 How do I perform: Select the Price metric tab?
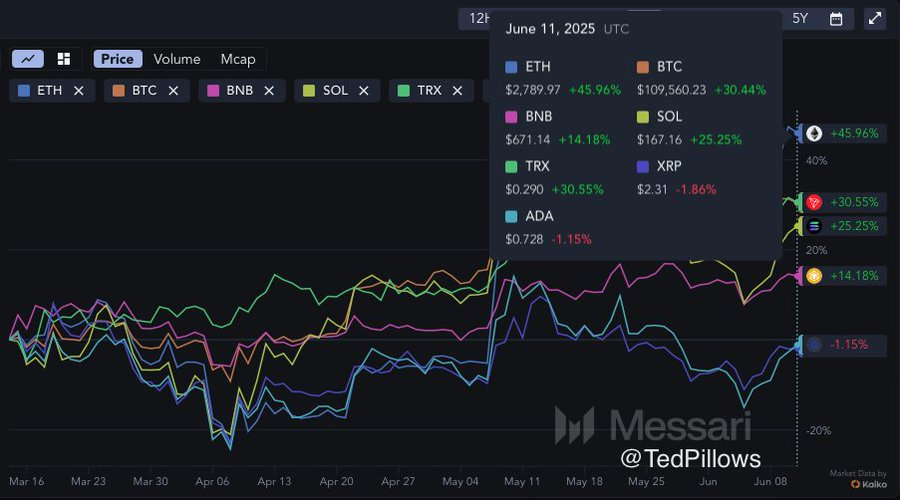[x=118, y=59]
